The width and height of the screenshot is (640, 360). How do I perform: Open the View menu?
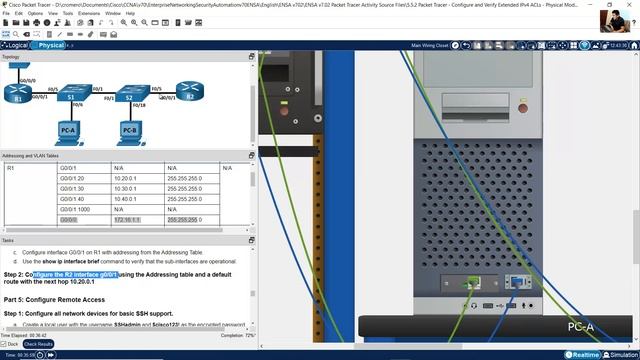coord(53,13)
